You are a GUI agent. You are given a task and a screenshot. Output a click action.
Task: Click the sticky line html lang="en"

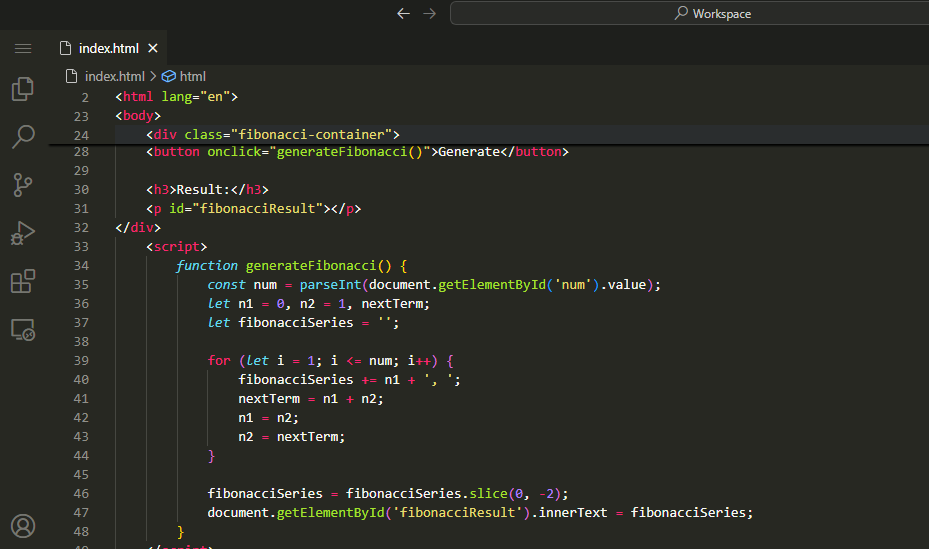point(177,97)
